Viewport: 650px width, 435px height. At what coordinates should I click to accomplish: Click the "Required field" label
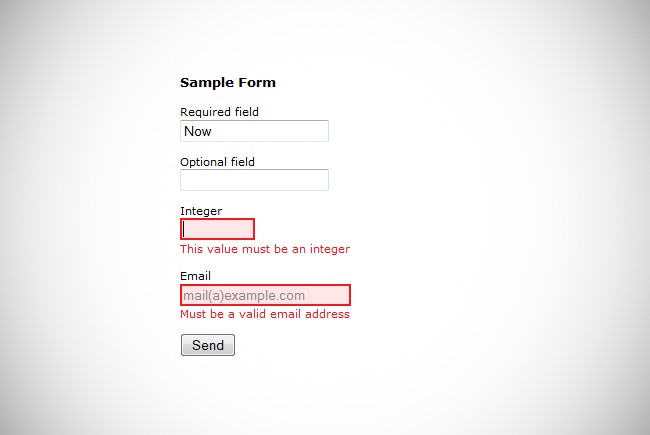point(219,112)
